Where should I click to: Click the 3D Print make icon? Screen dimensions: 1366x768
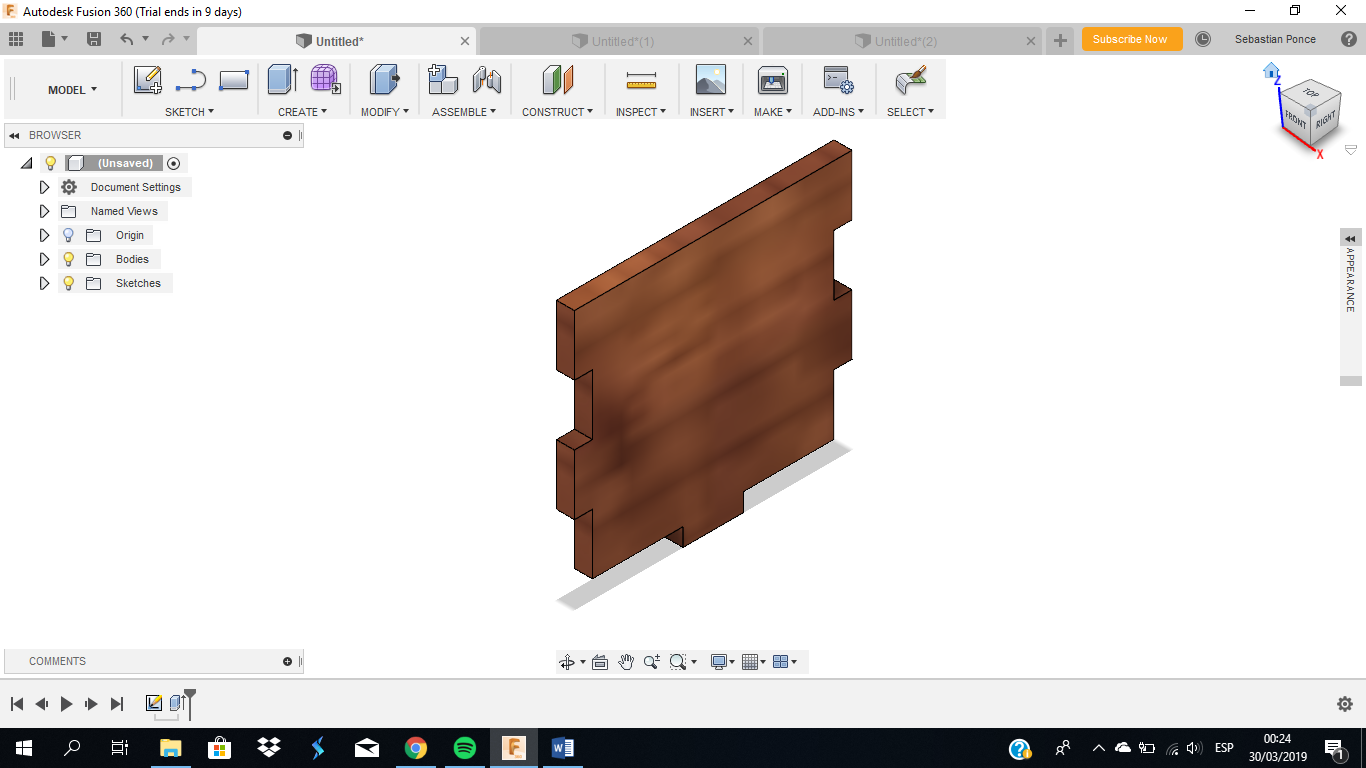coord(772,80)
